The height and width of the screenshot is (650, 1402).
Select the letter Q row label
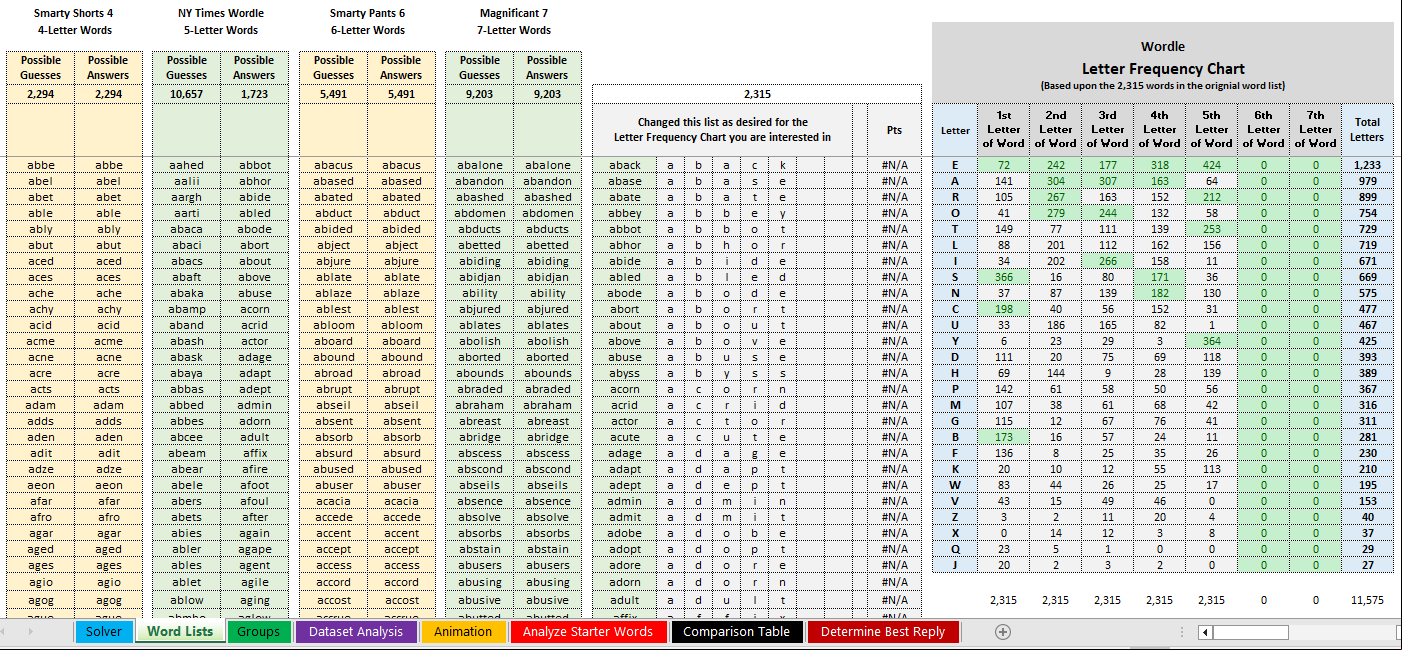click(955, 549)
